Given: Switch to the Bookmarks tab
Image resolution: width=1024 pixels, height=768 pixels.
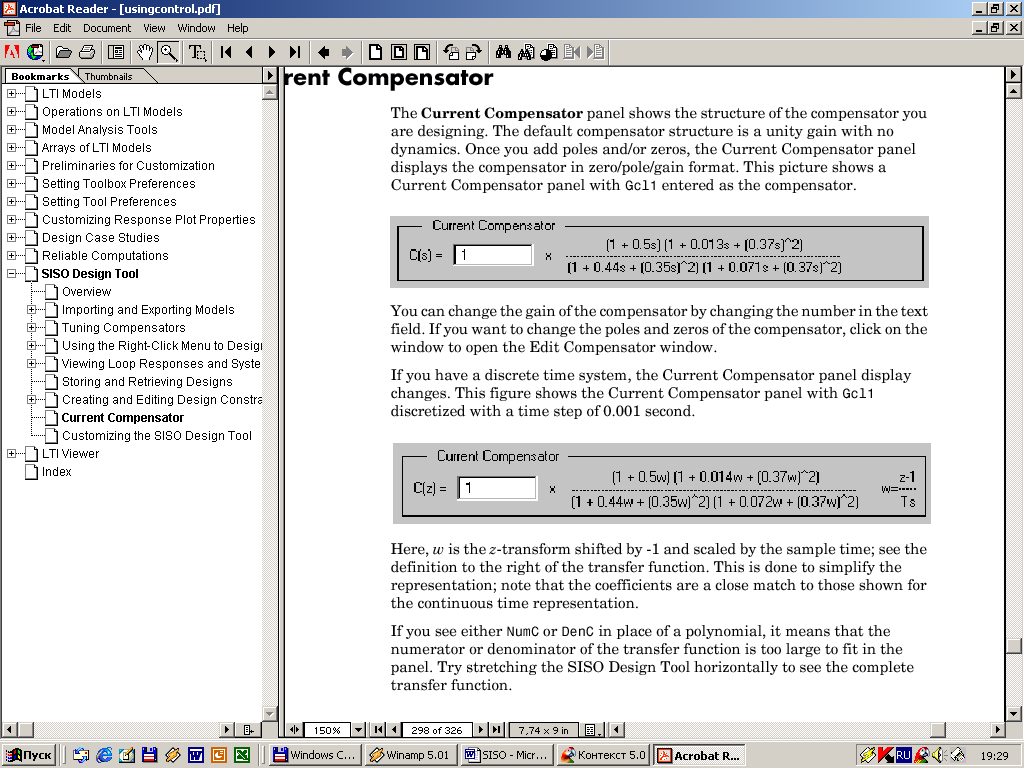Looking at the screenshot, I should tap(40, 76).
